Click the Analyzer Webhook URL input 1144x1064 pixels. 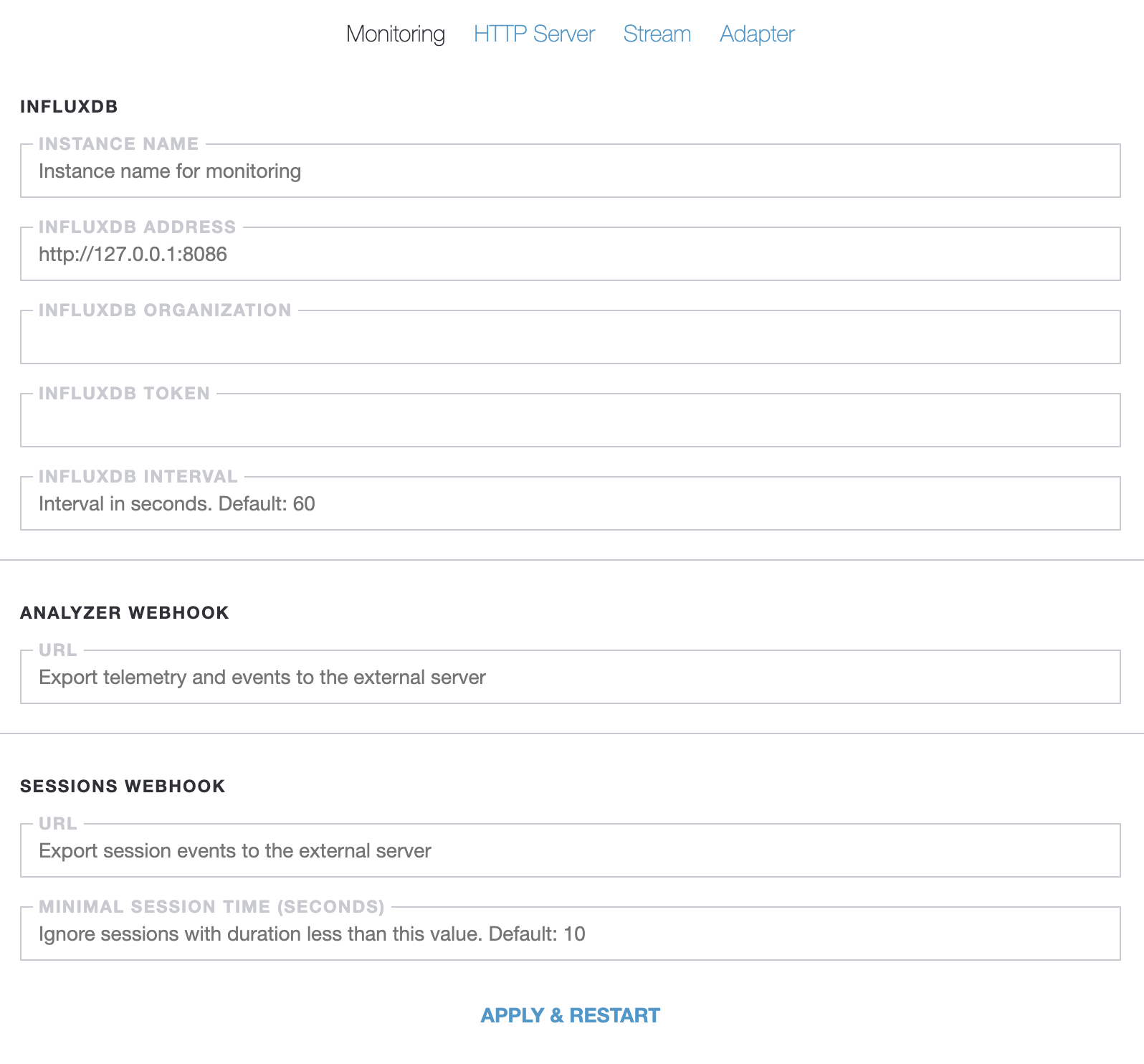coord(570,678)
